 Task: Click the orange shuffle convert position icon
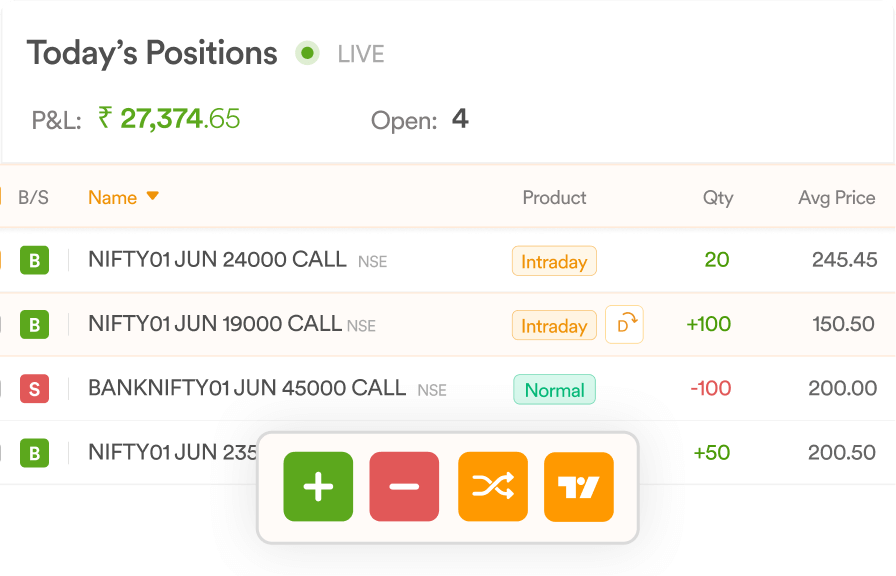[493, 487]
